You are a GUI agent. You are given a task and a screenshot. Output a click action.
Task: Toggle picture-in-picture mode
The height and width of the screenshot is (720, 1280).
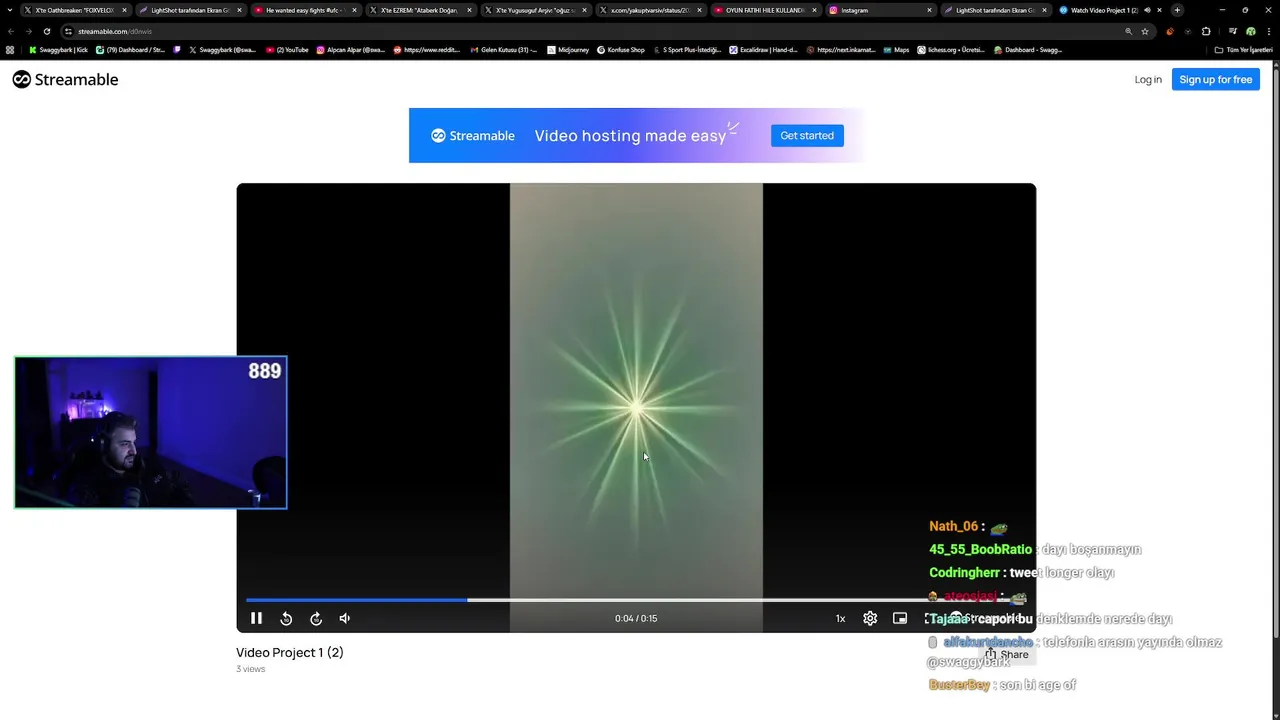pos(900,618)
